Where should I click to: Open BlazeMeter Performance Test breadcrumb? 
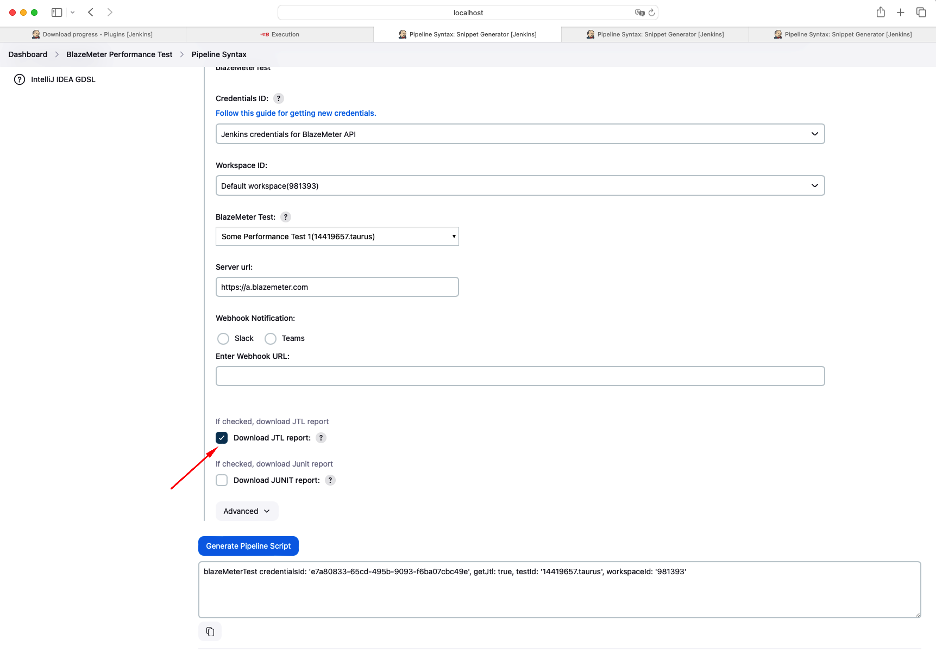(x=119, y=54)
